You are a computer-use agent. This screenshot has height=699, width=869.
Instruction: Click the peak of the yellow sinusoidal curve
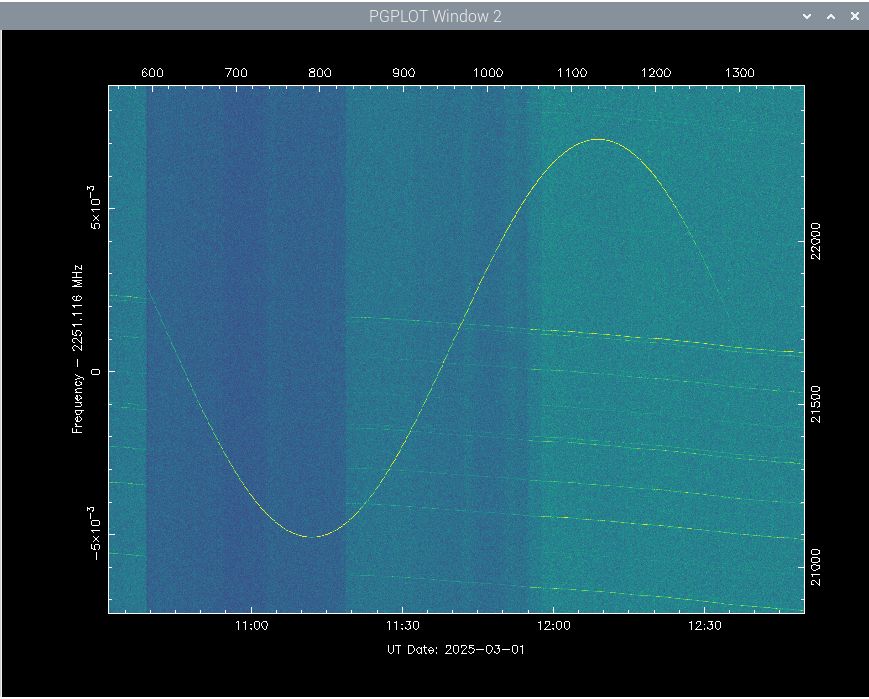(x=598, y=139)
